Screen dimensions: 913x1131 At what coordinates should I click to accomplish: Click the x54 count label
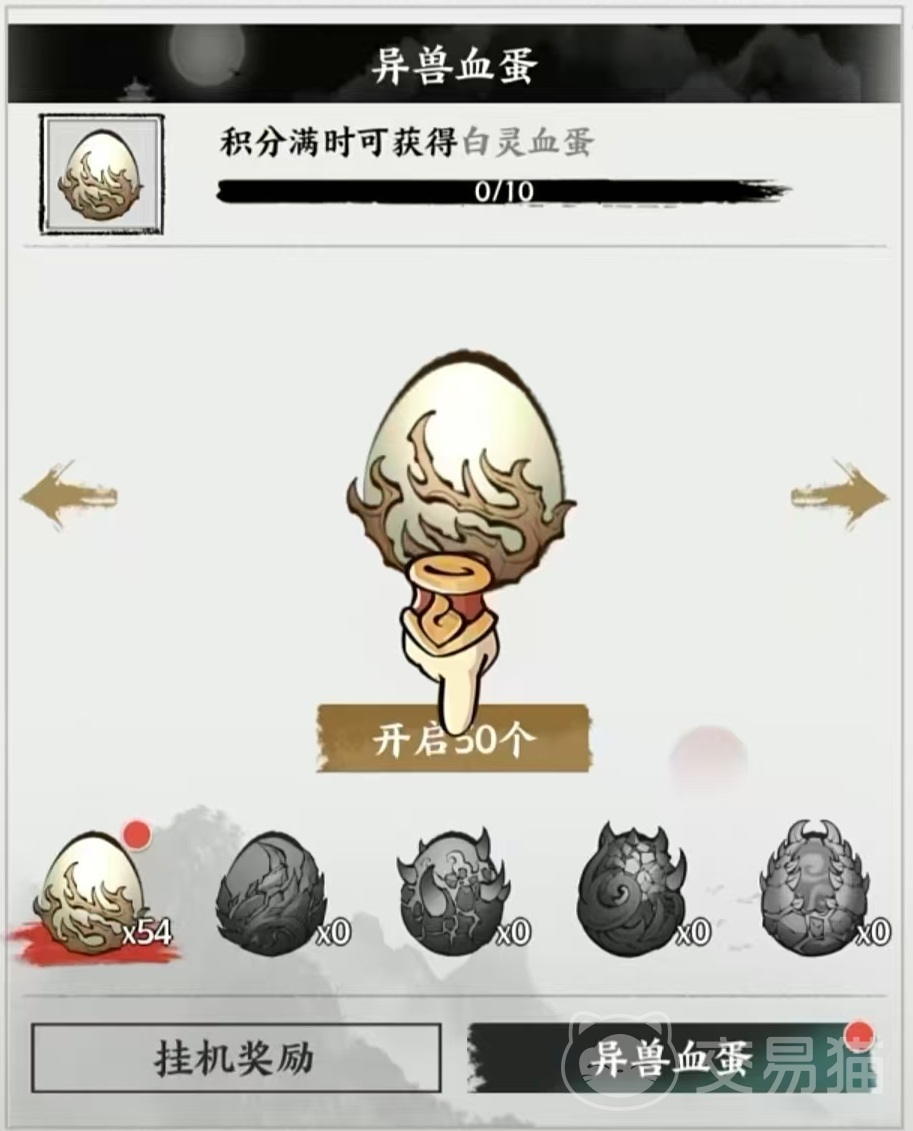(148, 933)
